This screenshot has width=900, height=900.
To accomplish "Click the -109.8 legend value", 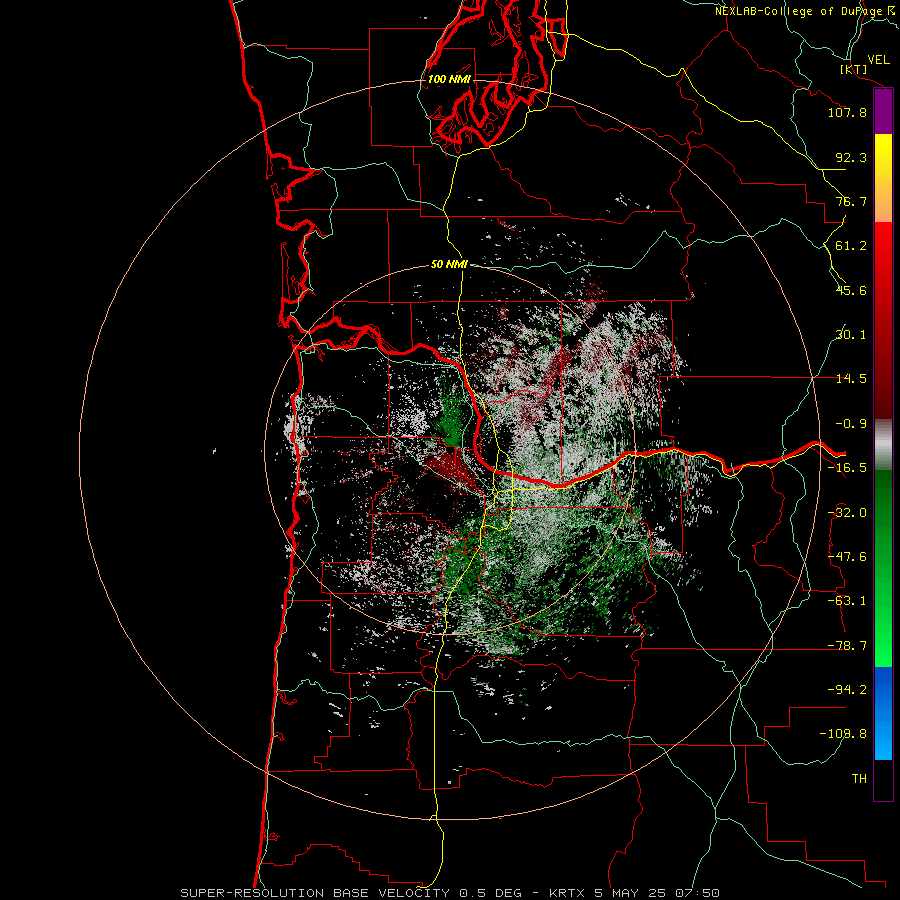I will pyautogui.click(x=843, y=734).
